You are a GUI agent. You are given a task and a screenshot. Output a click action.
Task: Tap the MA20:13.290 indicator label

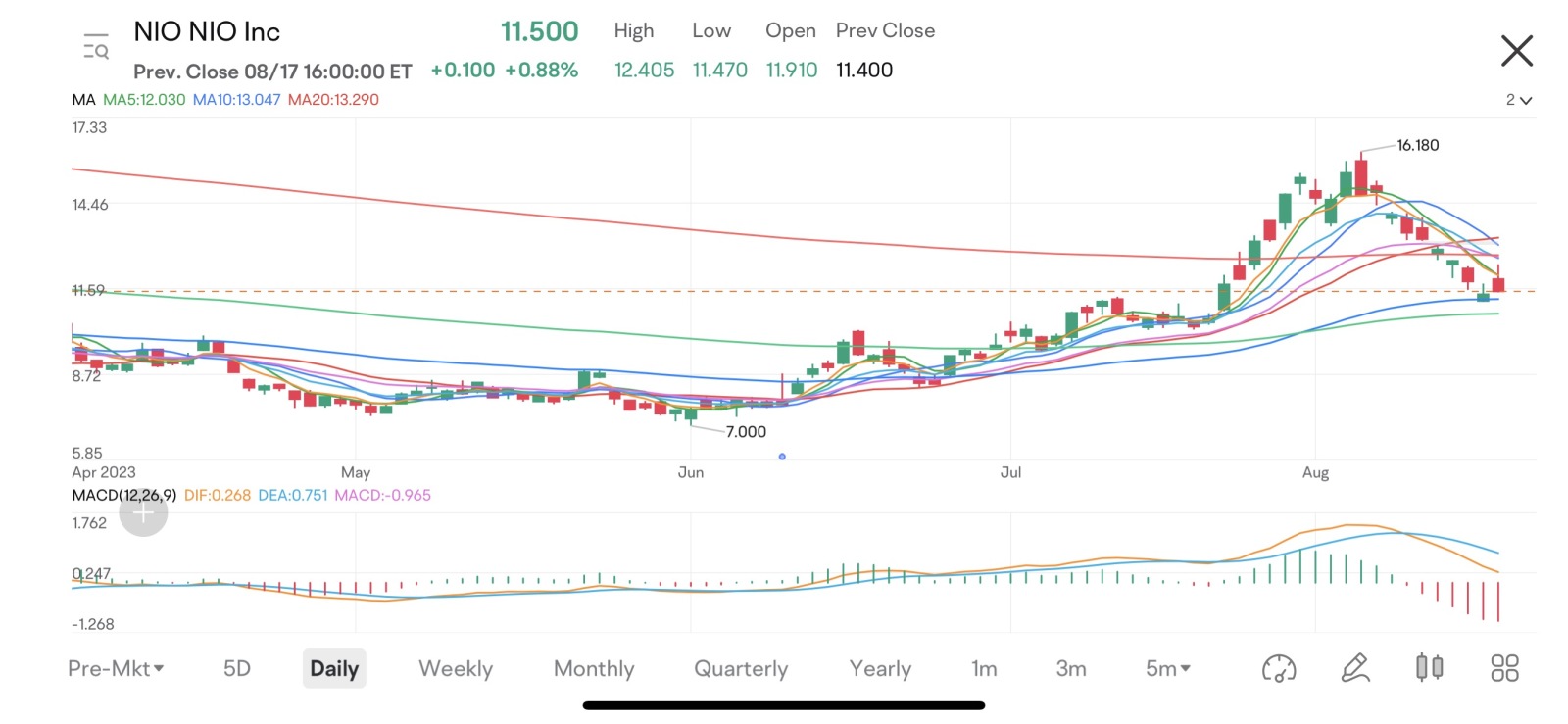333,100
